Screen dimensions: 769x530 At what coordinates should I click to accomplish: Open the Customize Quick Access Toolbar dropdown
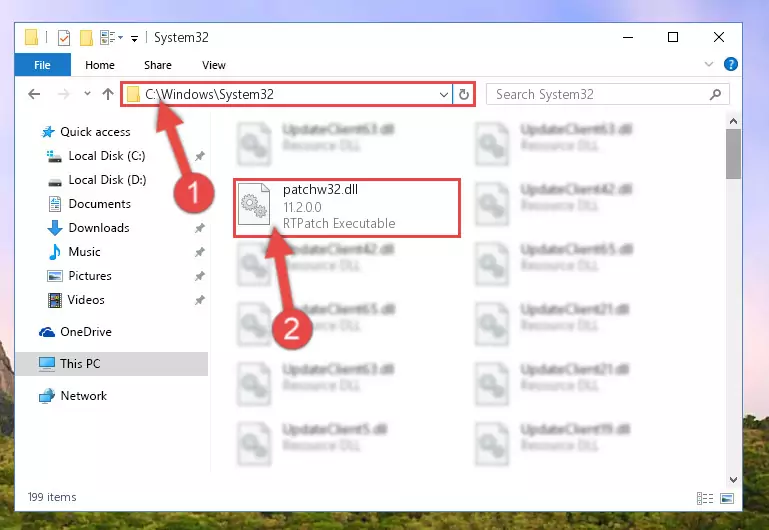[134, 38]
